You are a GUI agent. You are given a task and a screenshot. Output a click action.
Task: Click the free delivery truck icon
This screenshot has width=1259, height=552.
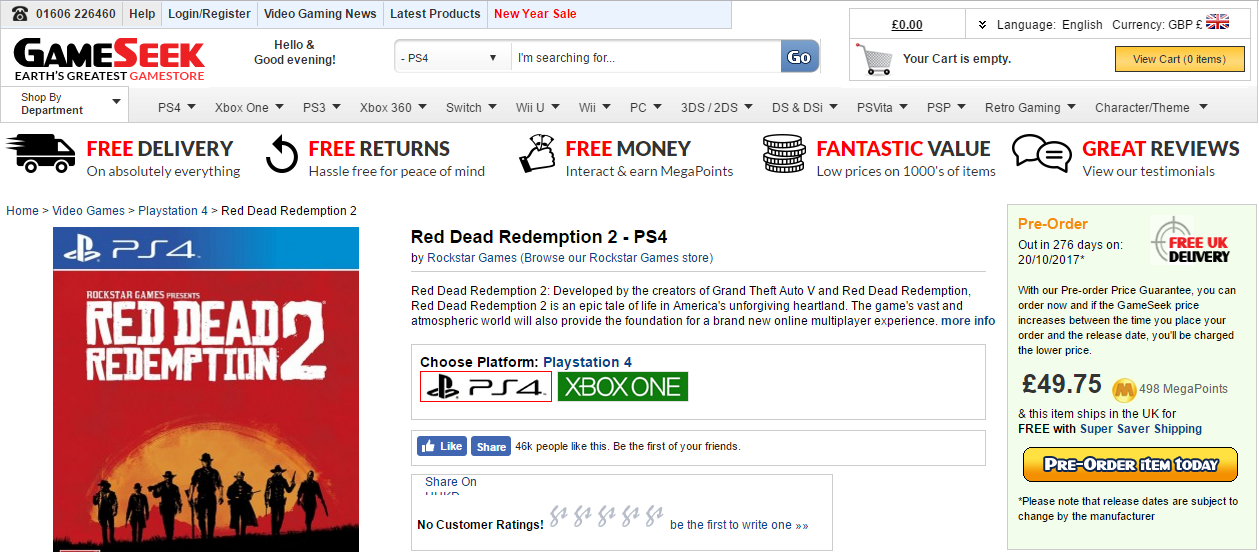(41, 155)
